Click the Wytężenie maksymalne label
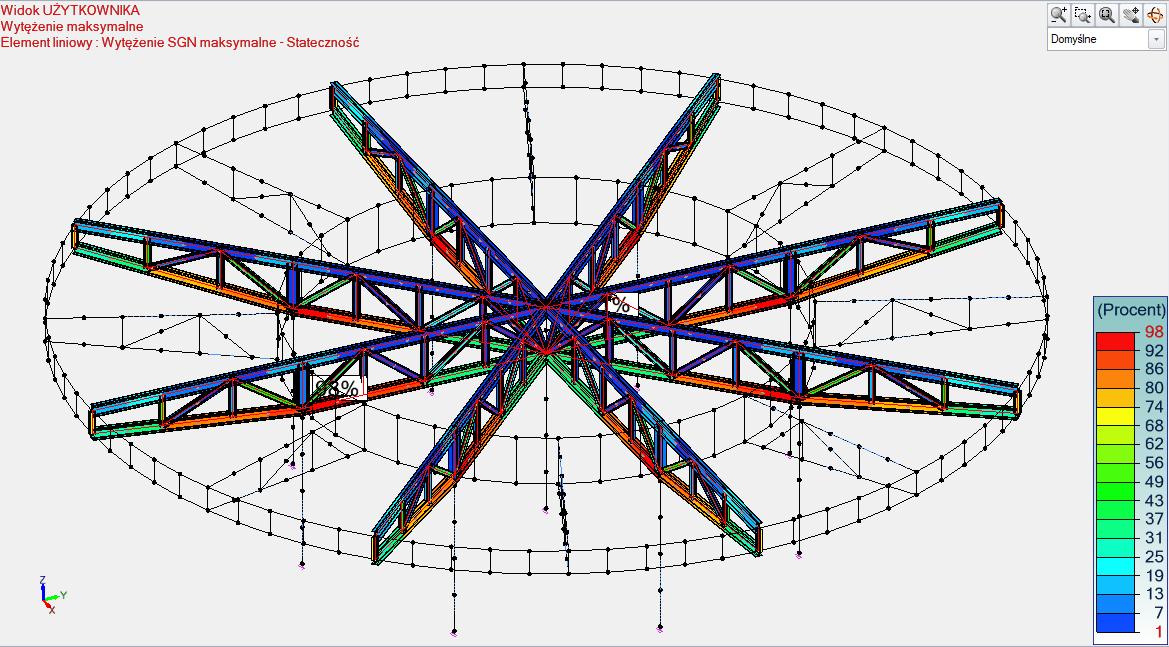The width and height of the screenshot is (1169, 647). pos(72,26)
